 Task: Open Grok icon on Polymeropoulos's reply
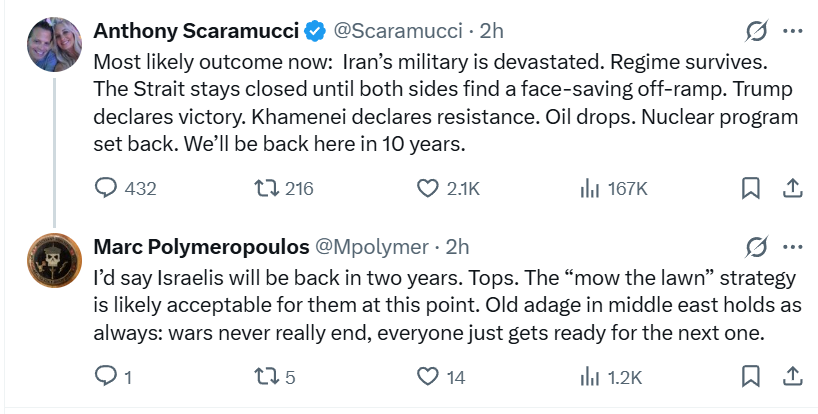pyautogui.click(x=757, y=246)
